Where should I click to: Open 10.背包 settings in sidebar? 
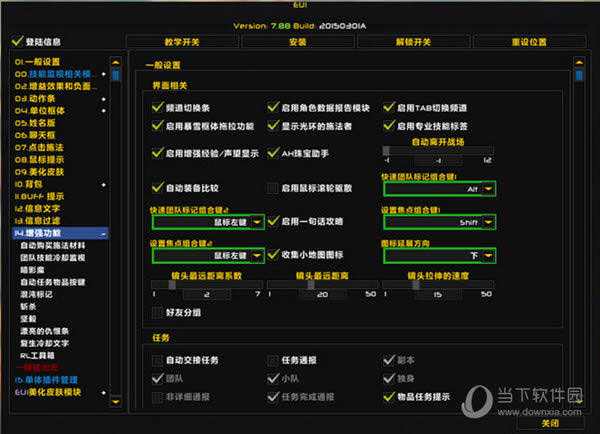tap(27, 184)
